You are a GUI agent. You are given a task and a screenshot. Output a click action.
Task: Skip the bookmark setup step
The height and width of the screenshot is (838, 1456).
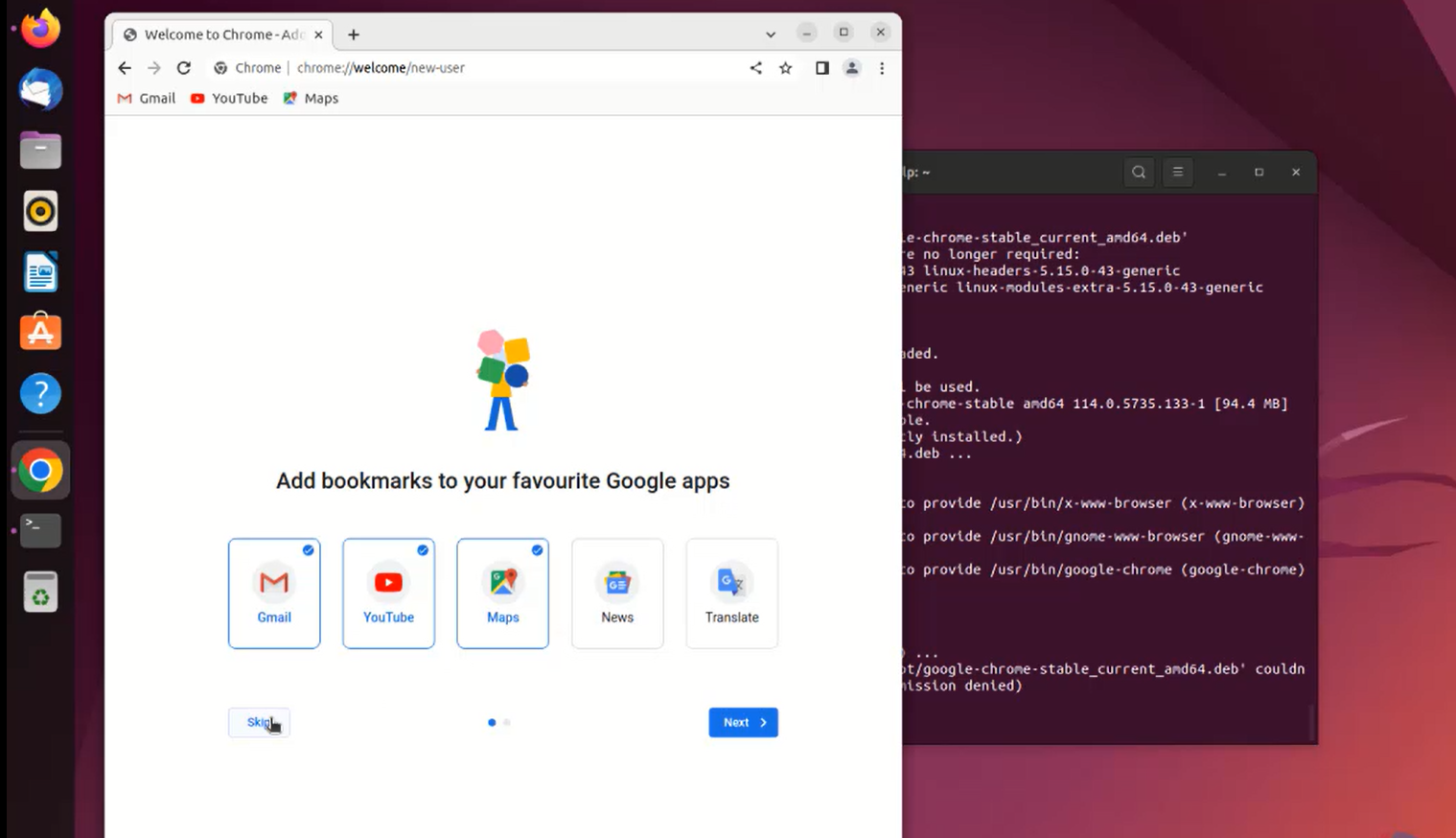click(x=259, y=722)
